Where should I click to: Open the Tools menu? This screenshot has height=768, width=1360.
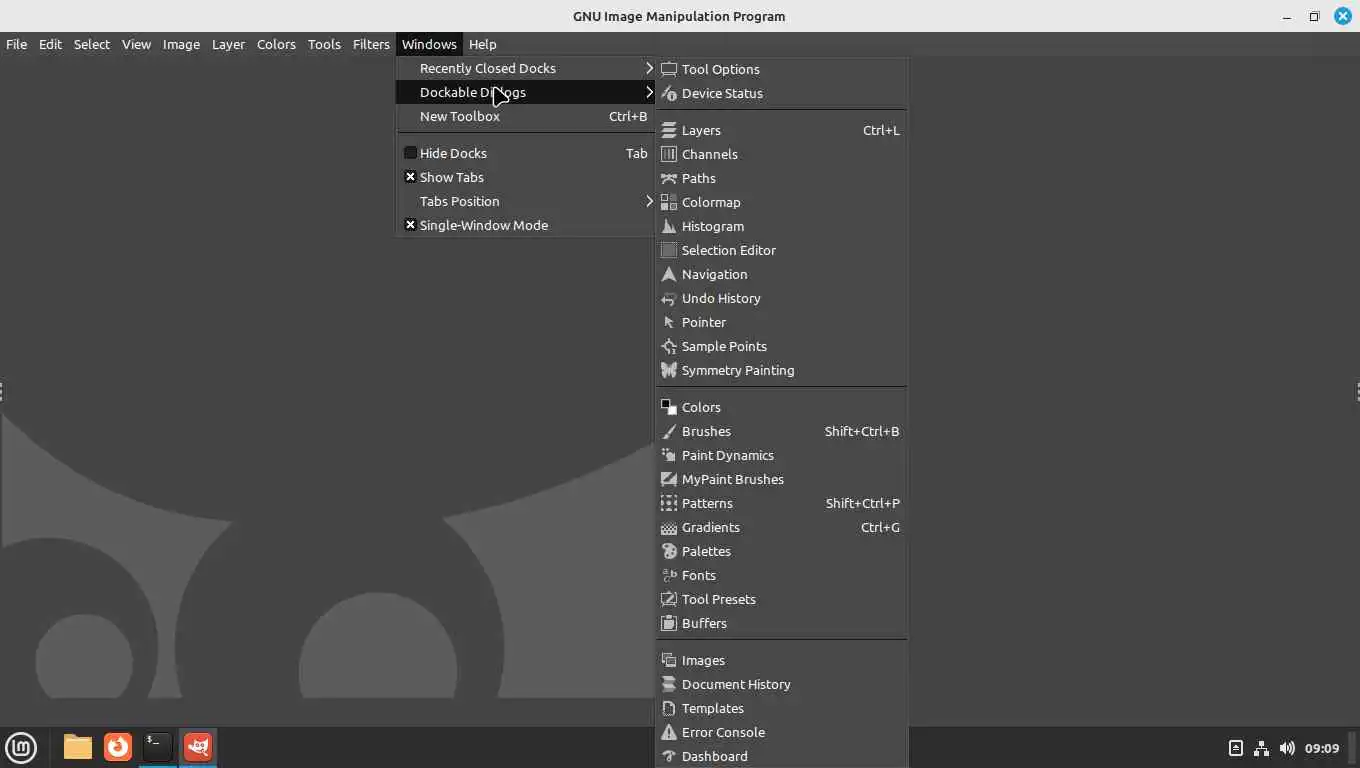pyautogui.click(x=324, y=44)
